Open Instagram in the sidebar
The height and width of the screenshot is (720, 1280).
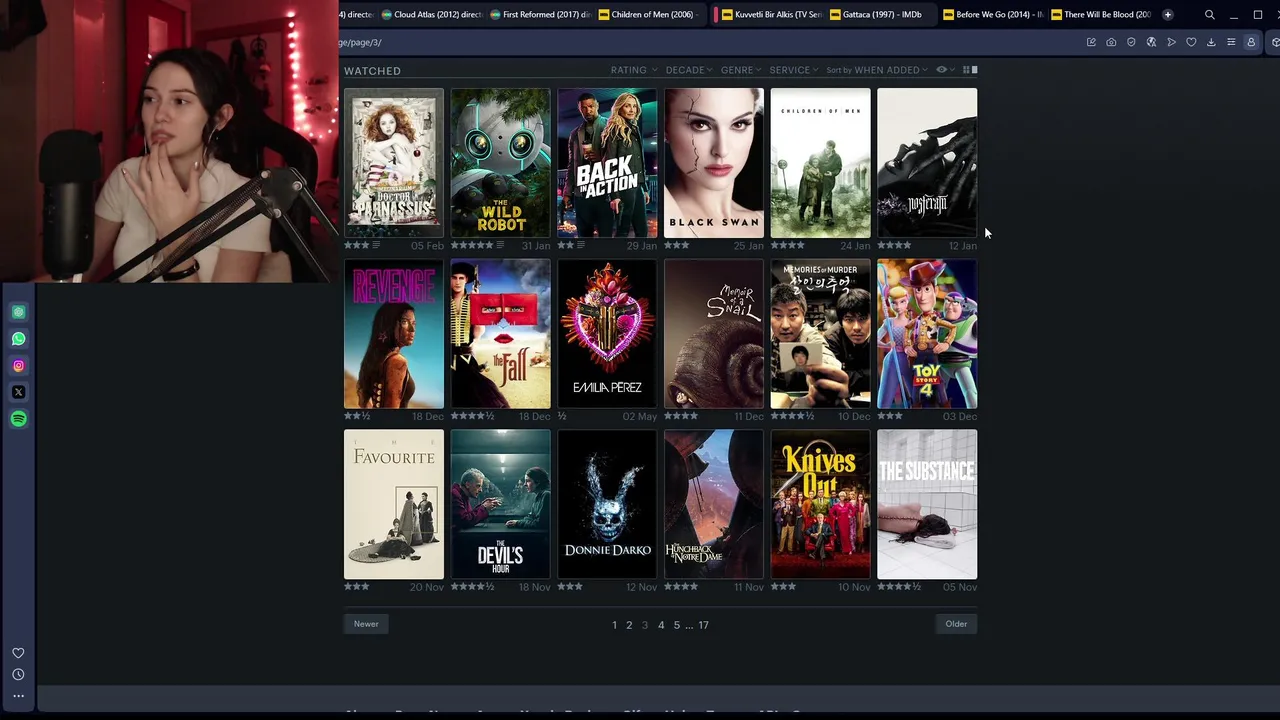point(18,366)
